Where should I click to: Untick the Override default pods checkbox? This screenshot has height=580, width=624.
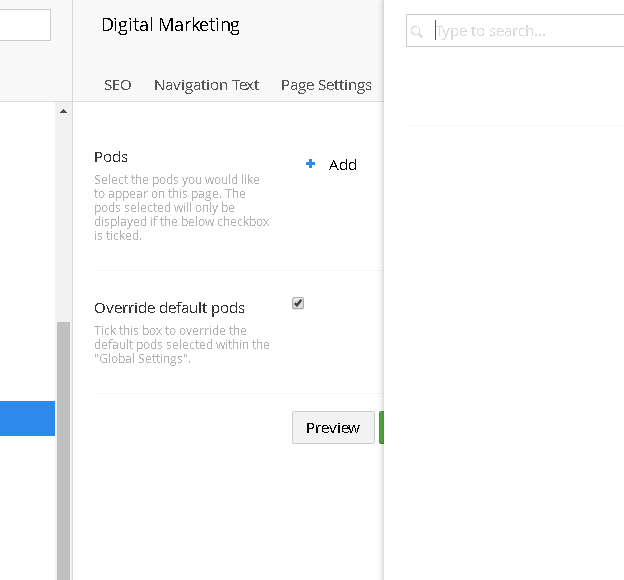tap(298, 303)
